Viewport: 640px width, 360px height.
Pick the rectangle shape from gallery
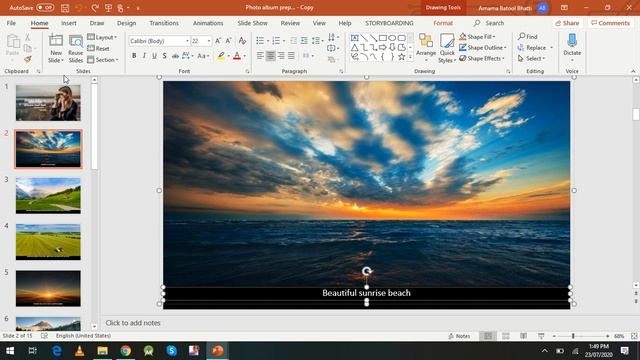coord(383,38)
